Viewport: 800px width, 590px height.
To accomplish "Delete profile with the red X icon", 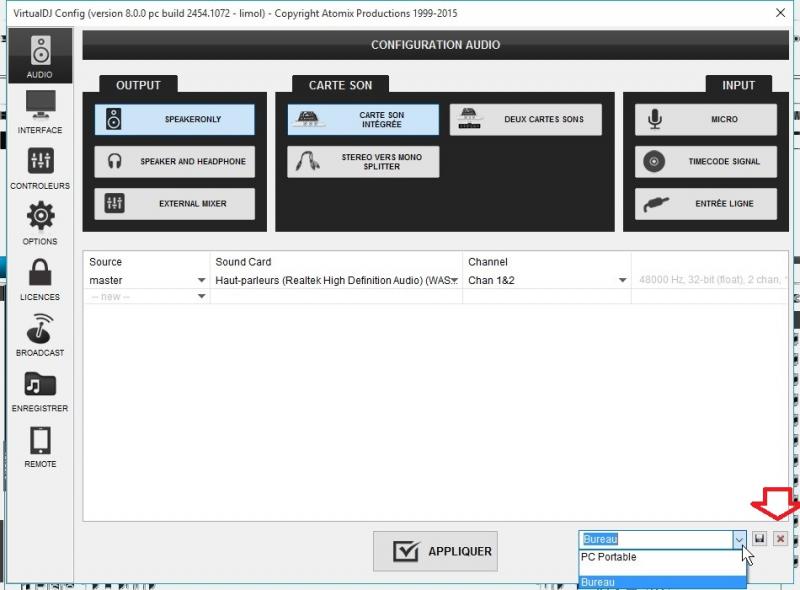I will click(x=780, y=539).
